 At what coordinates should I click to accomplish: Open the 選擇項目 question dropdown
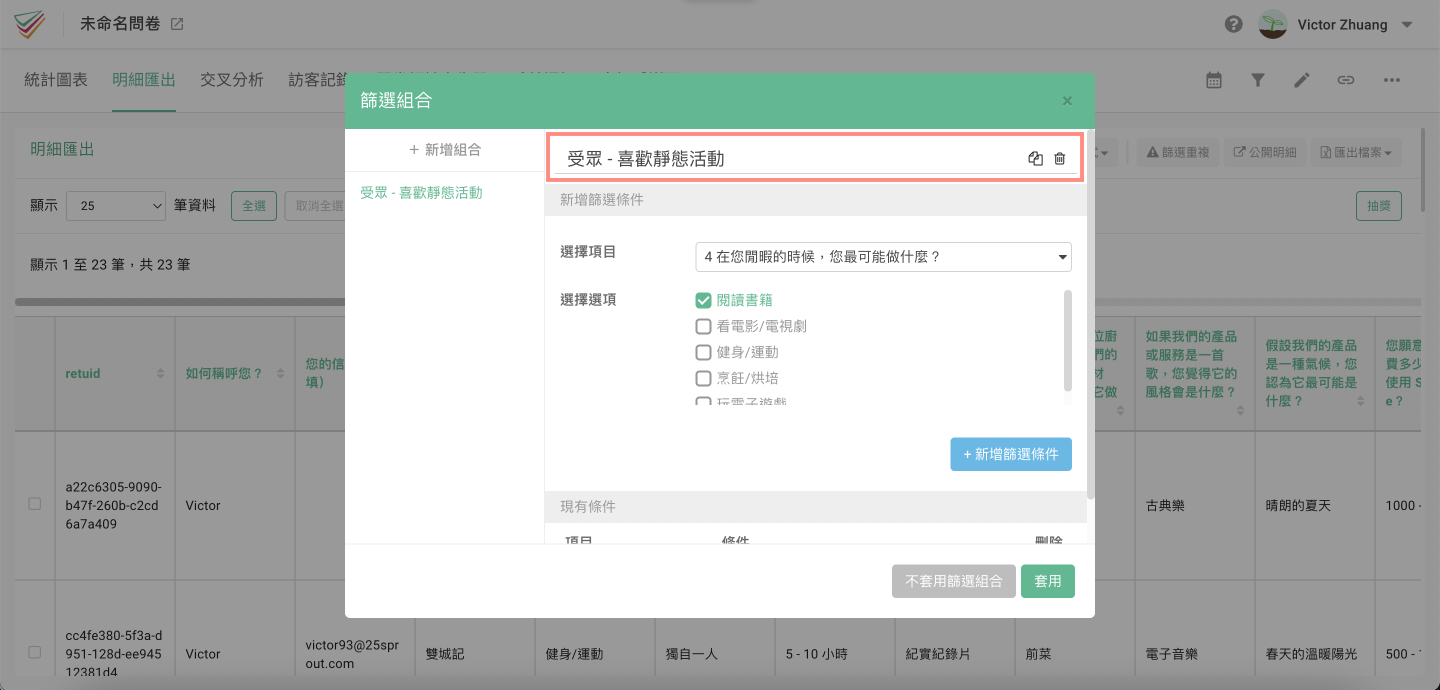(883, 257)
